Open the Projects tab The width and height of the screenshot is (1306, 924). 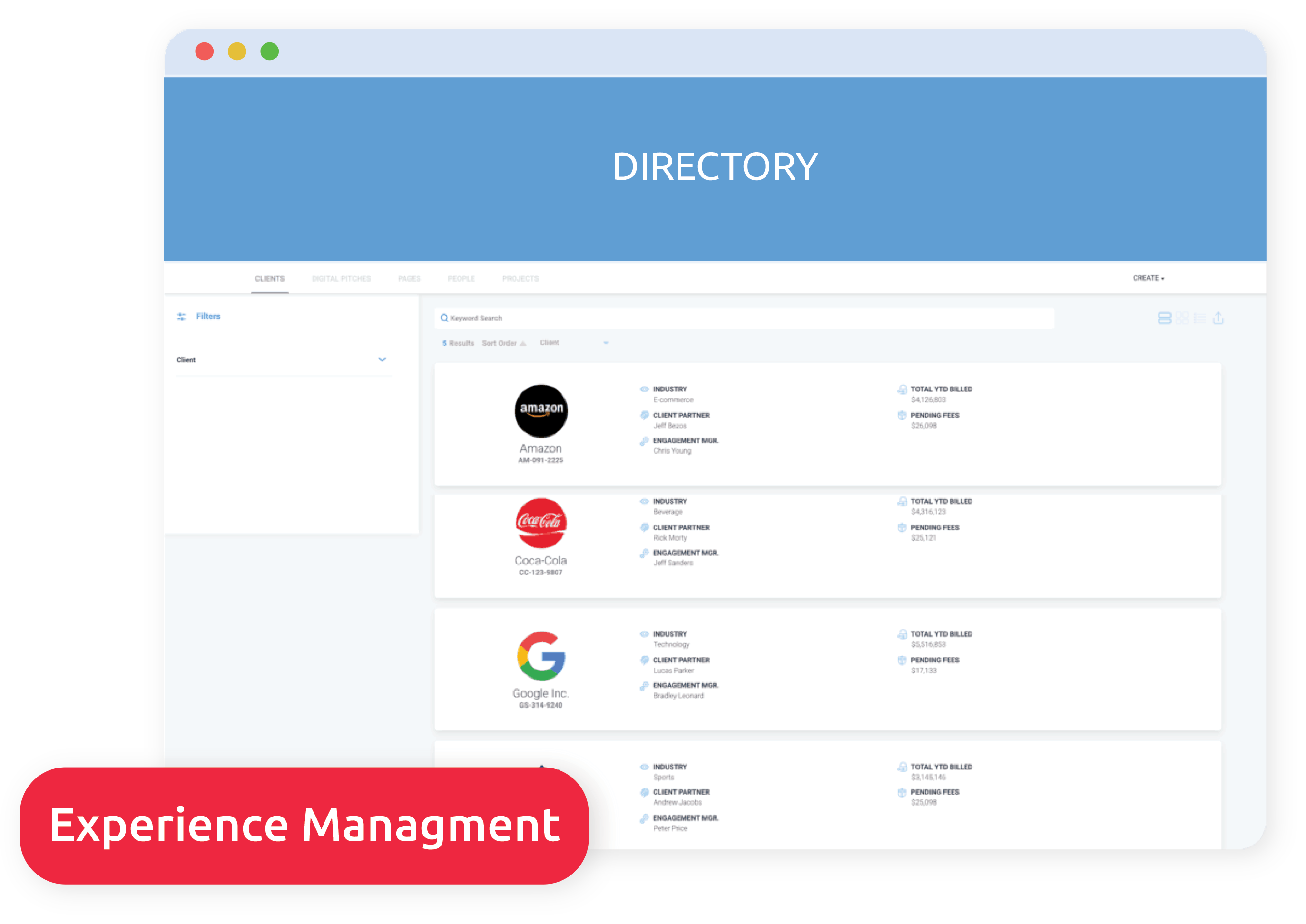520,278
